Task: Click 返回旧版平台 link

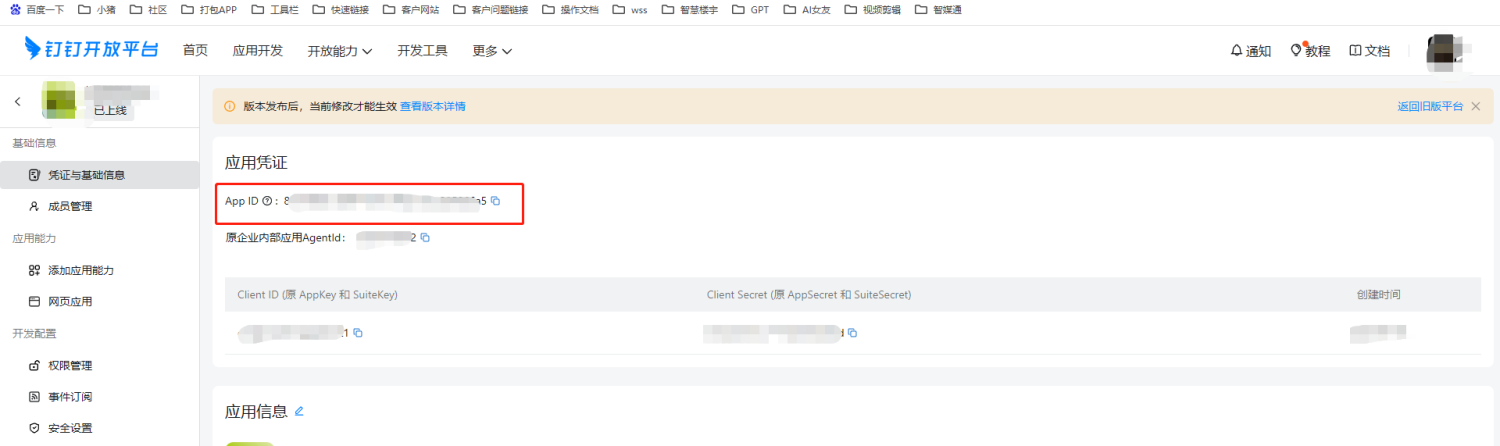Action: 1430,106
